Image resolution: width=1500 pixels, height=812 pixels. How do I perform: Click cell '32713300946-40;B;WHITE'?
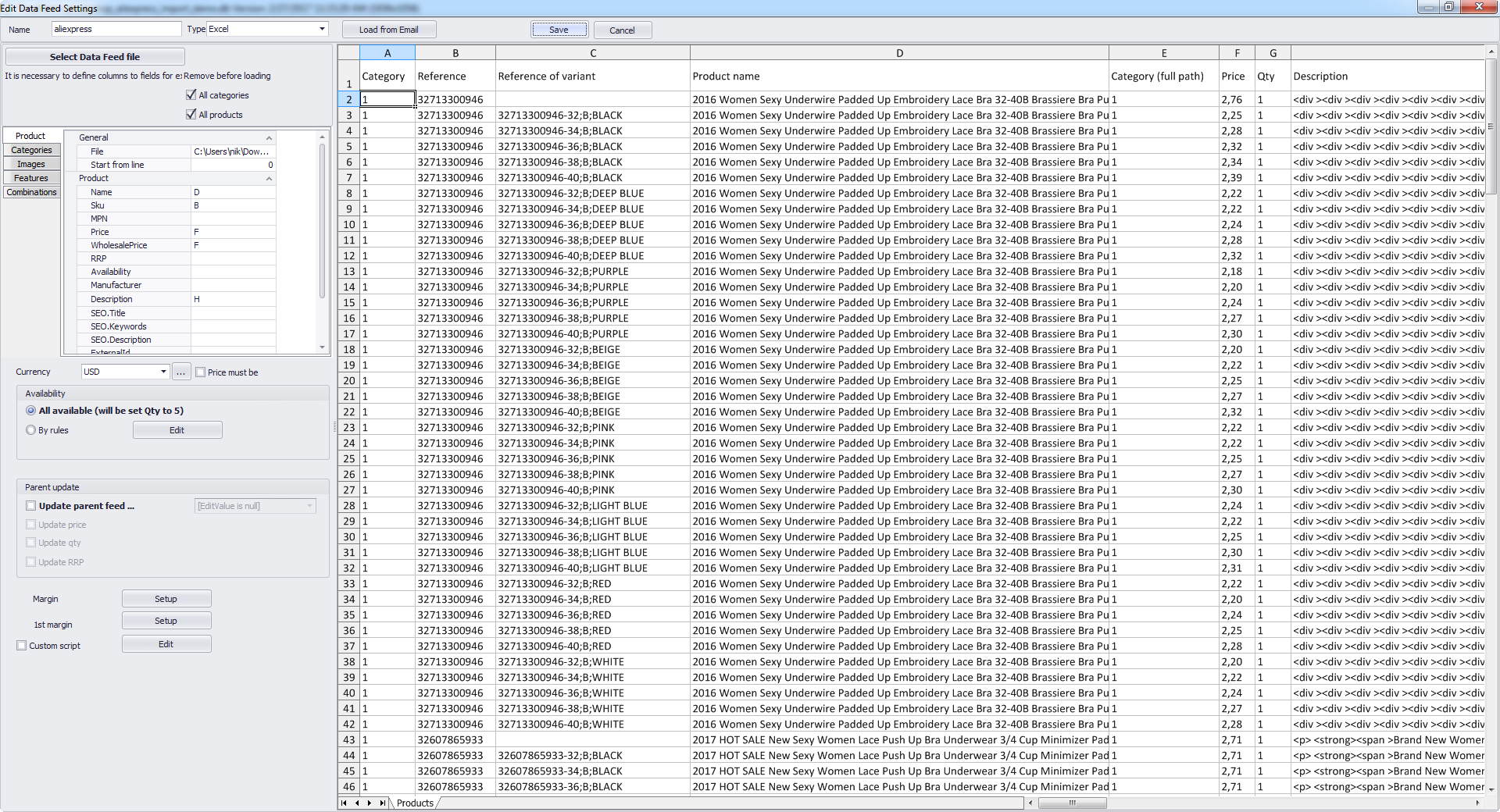(x=593, y=725)
